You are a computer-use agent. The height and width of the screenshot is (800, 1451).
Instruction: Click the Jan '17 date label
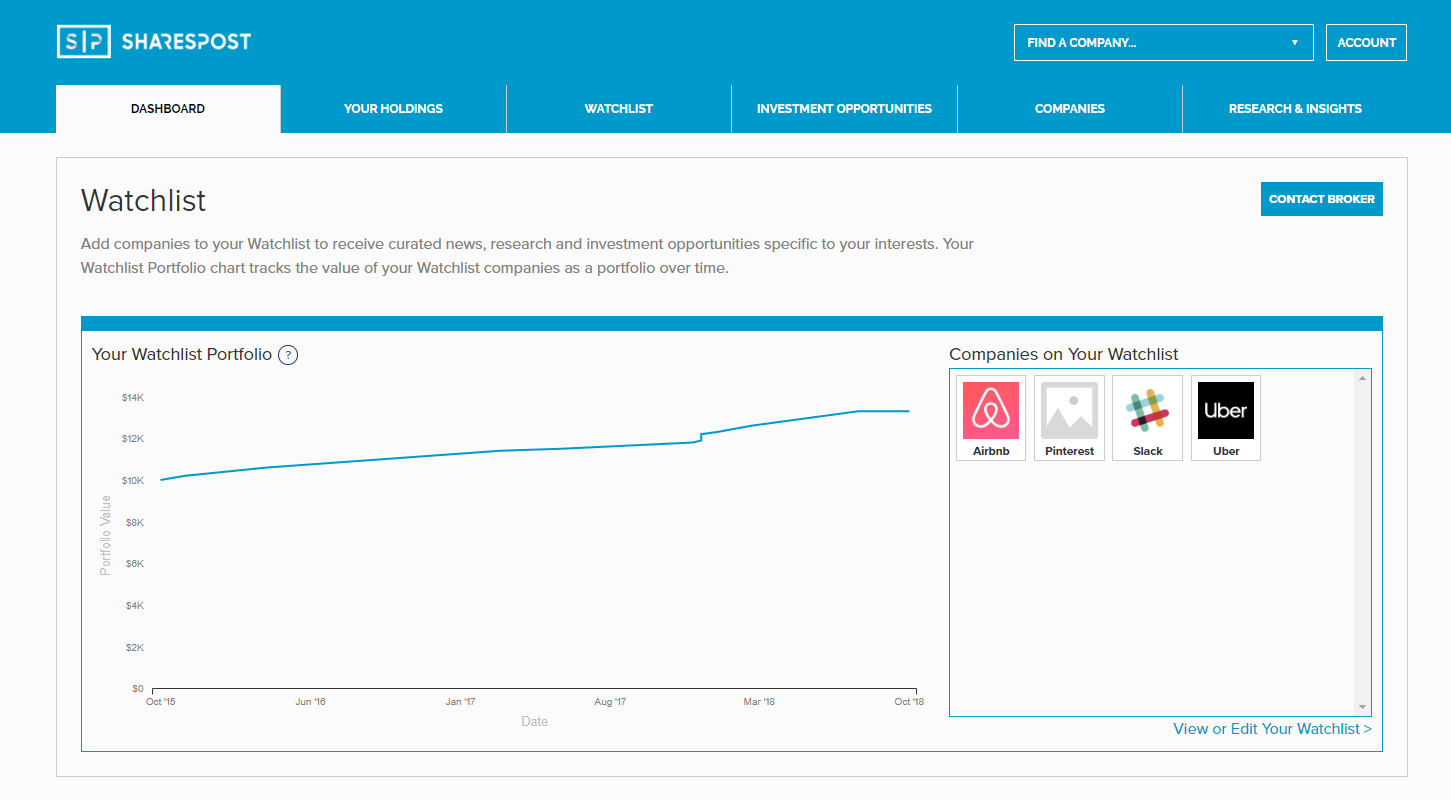pos(460,702)
